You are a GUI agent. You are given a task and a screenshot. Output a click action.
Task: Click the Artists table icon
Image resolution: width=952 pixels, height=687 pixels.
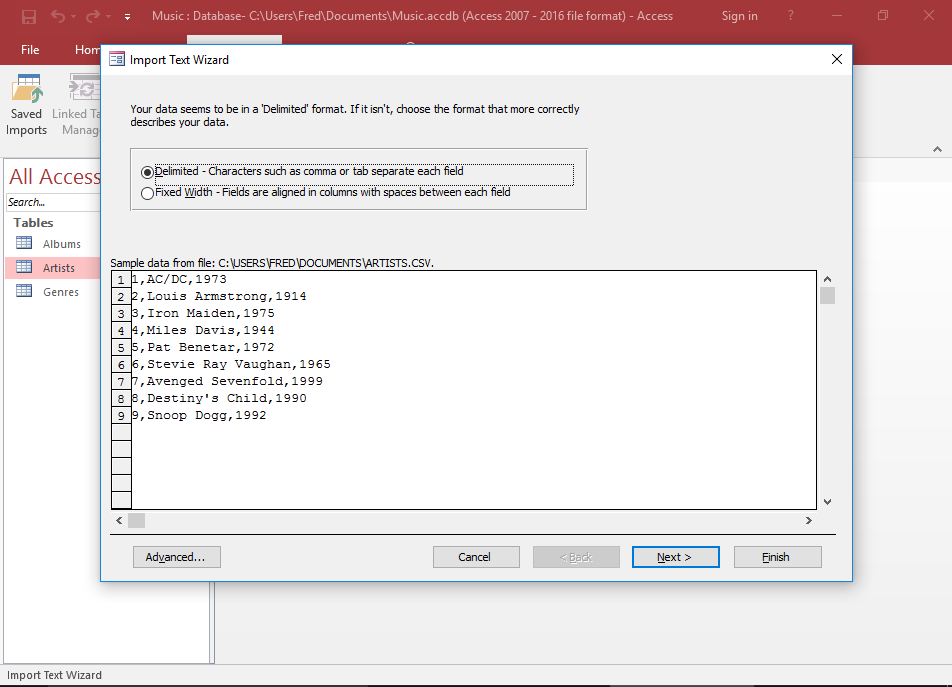24,266
